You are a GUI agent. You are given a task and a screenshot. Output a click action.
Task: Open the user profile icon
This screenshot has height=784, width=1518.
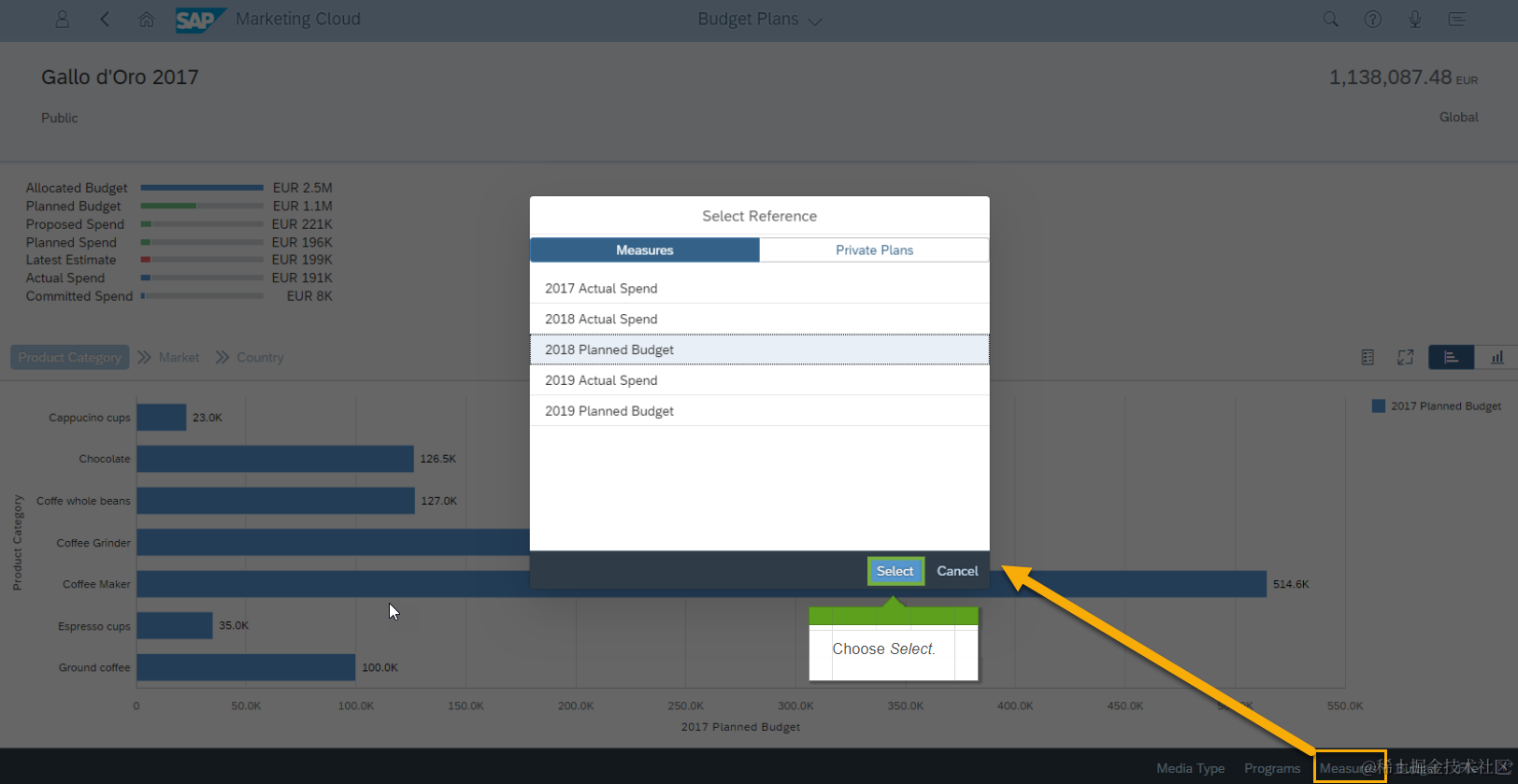[63, 19]
